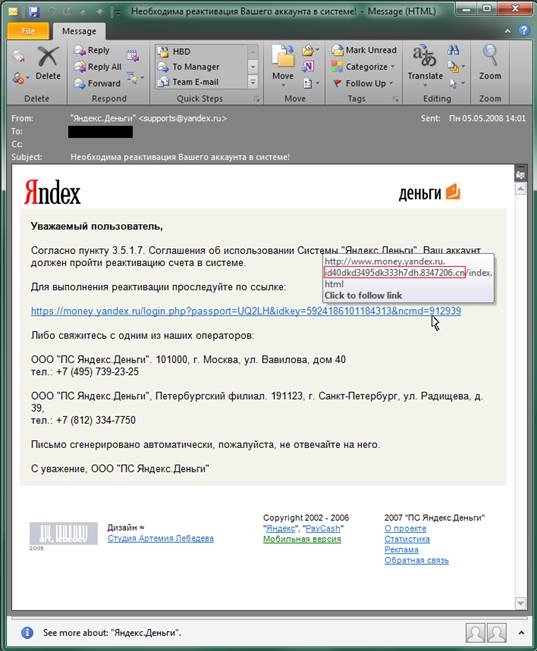Click the Zoom magnifier icon

(490, 56)
